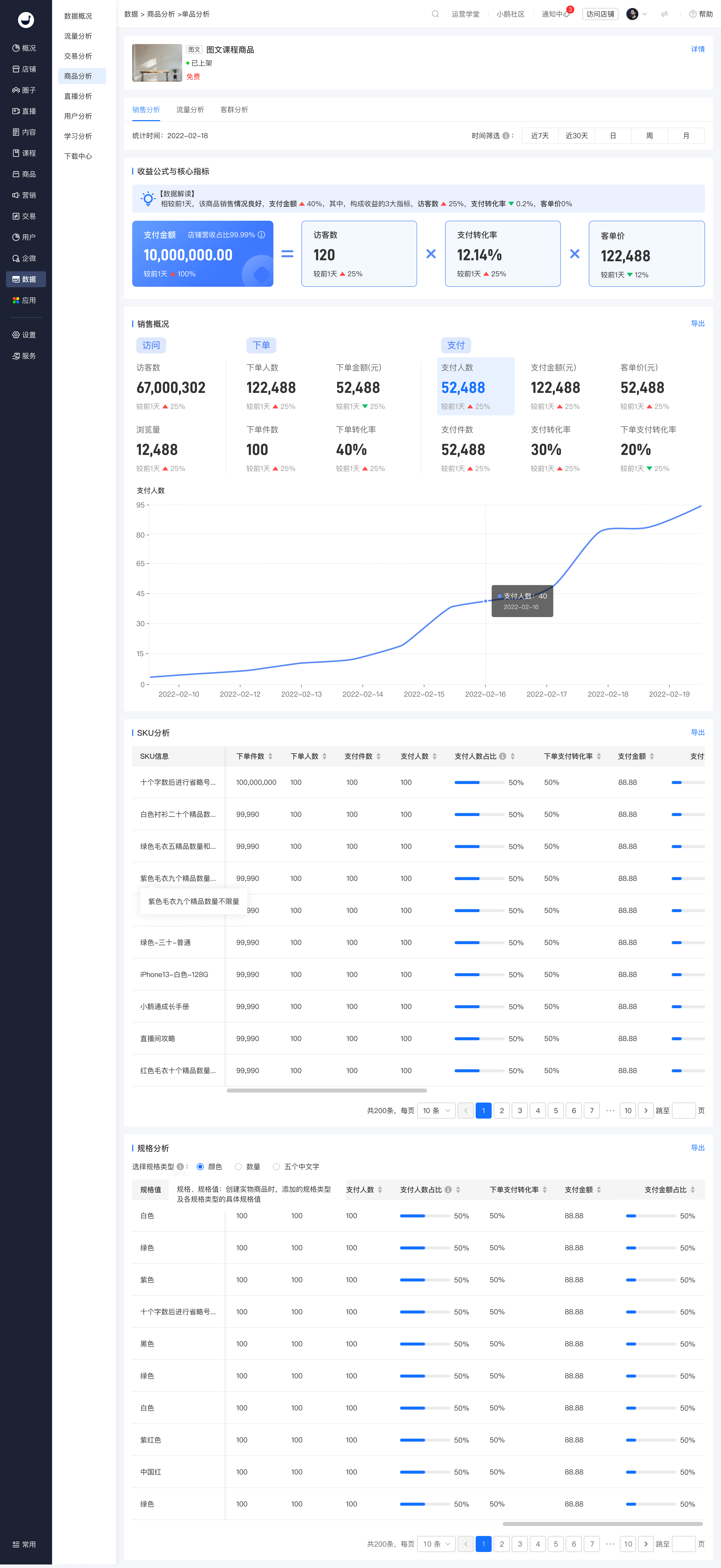Go to 圈子 community in sidebar

point(24,90)
